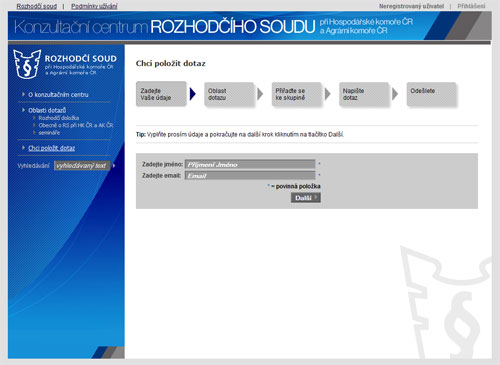Open the Podmínky užívání link
The width and height of the screenshot is (500, 365).
(94, 6)
